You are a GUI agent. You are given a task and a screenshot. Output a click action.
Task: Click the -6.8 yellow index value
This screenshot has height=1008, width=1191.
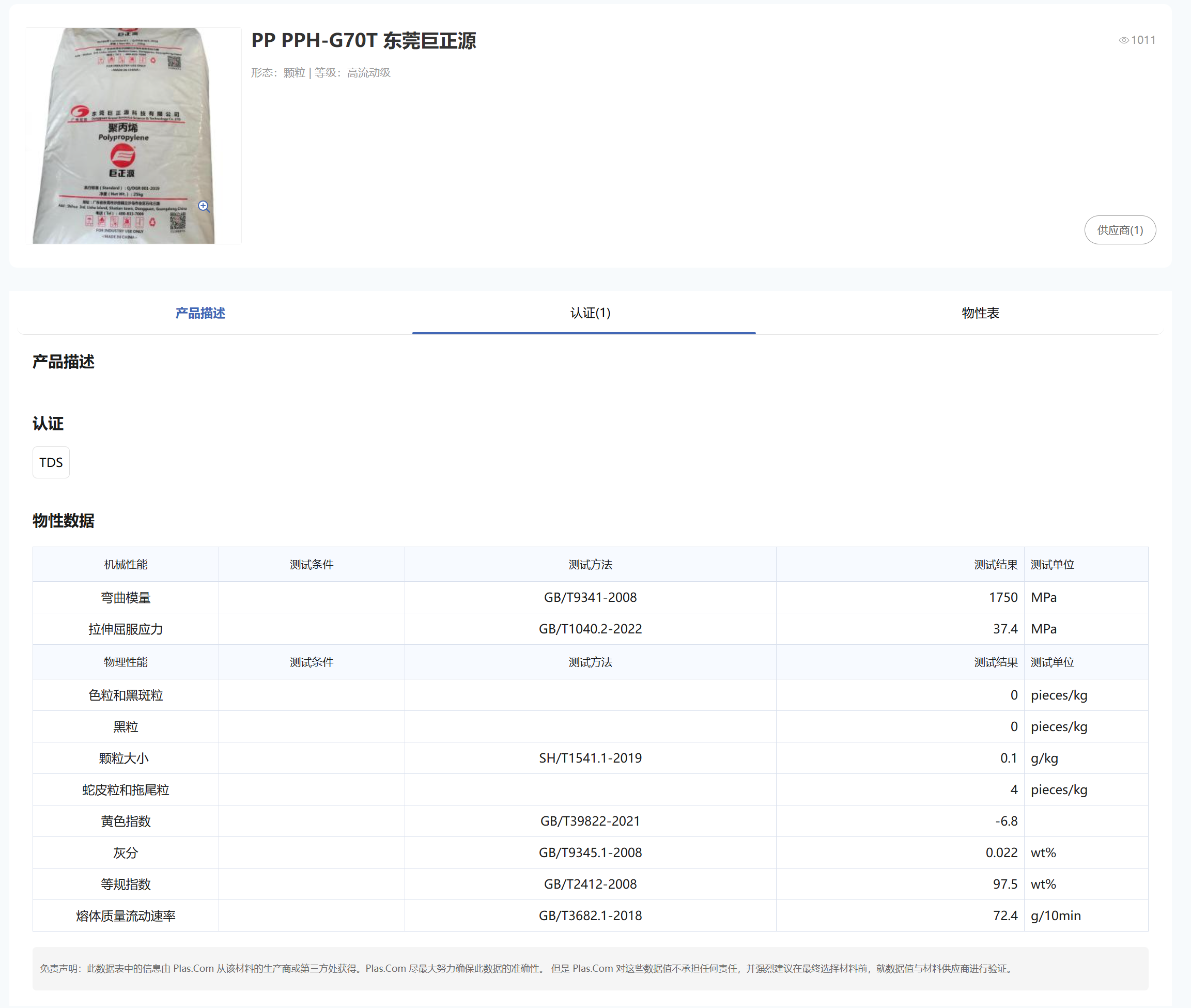click(x=1006, y=820)
